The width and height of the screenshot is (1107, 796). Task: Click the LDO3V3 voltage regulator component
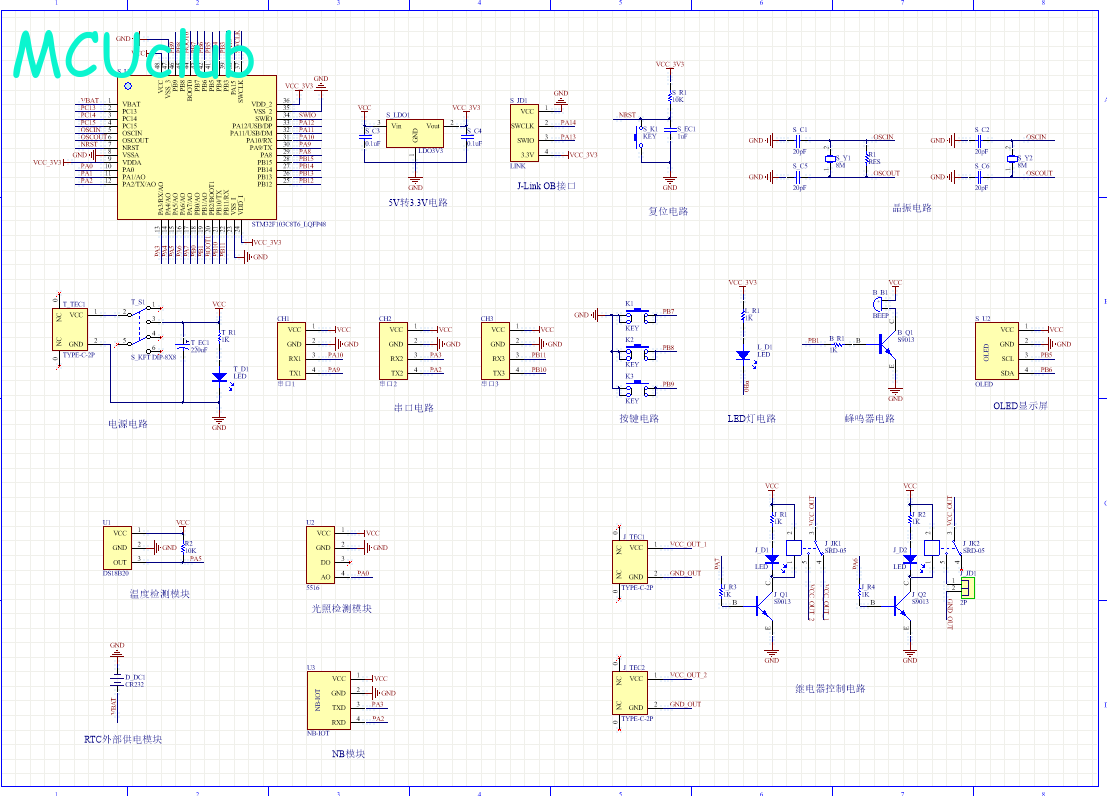[x=416, y=134]
